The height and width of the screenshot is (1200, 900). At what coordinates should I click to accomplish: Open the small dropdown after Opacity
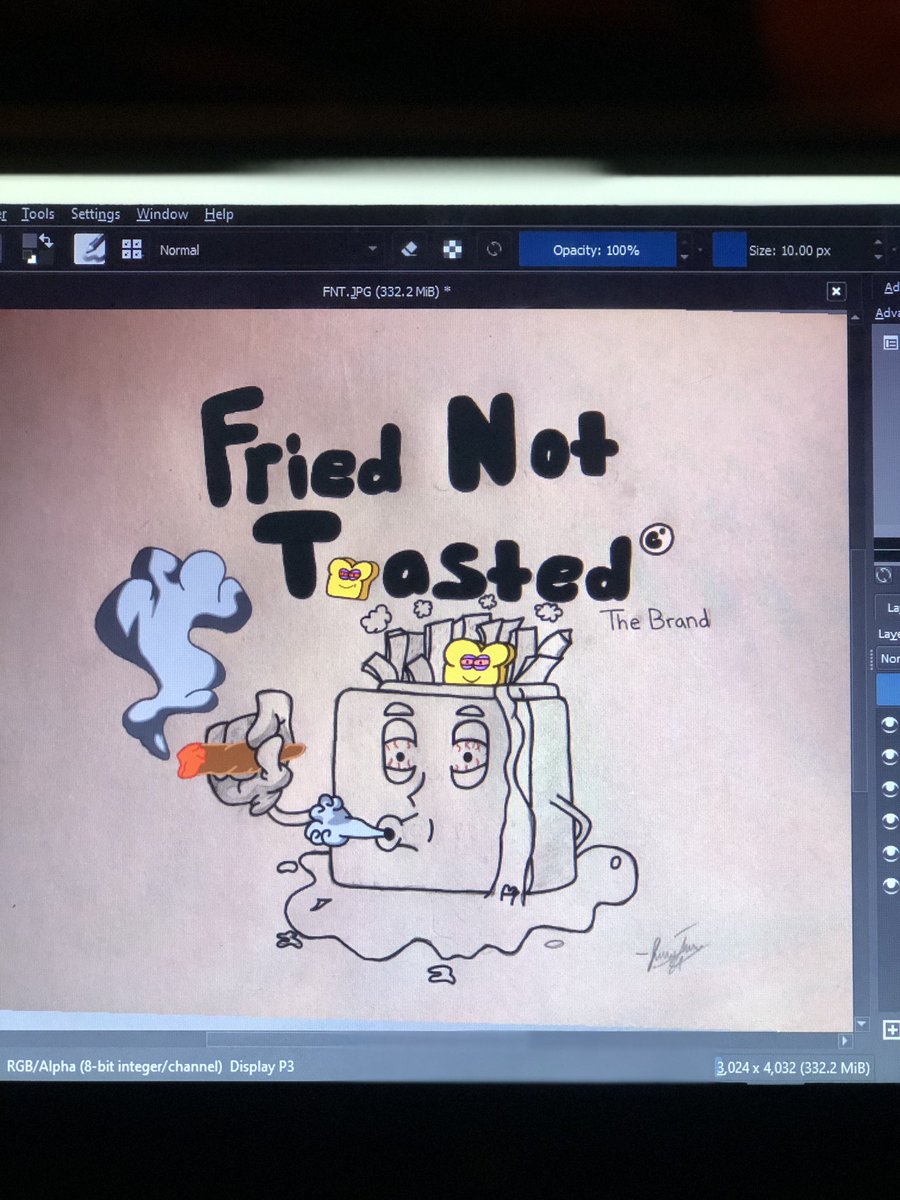coord(700,250)
